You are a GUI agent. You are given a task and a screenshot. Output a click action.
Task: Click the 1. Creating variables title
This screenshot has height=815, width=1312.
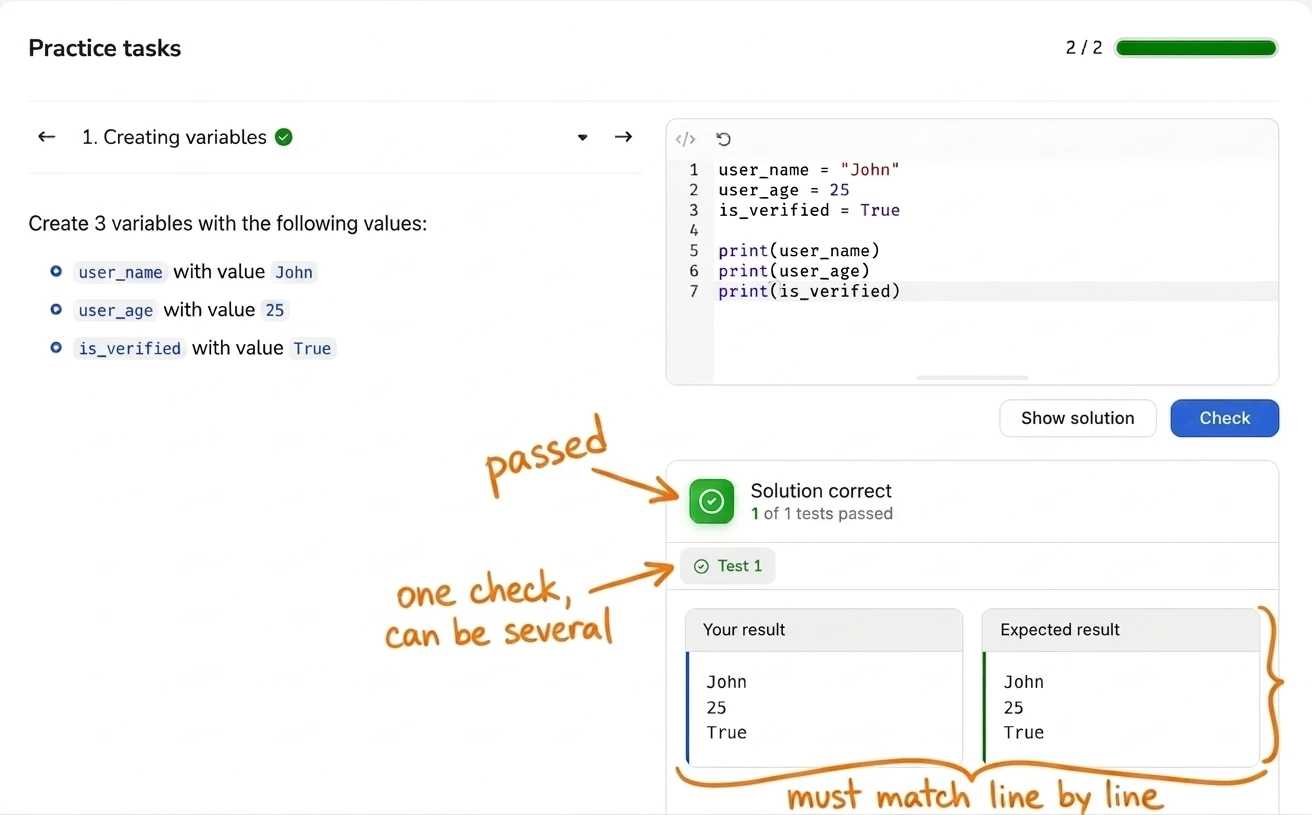point(175,137)
